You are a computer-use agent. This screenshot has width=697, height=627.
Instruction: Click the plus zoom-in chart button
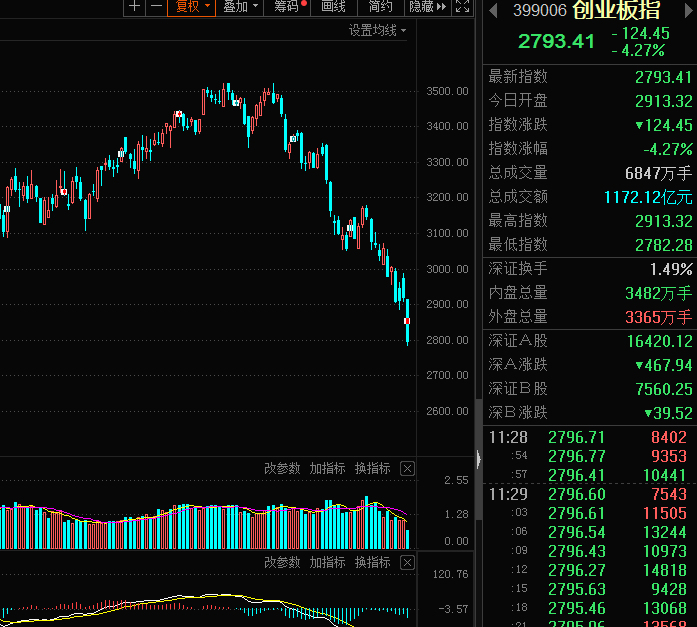point(135,7)
